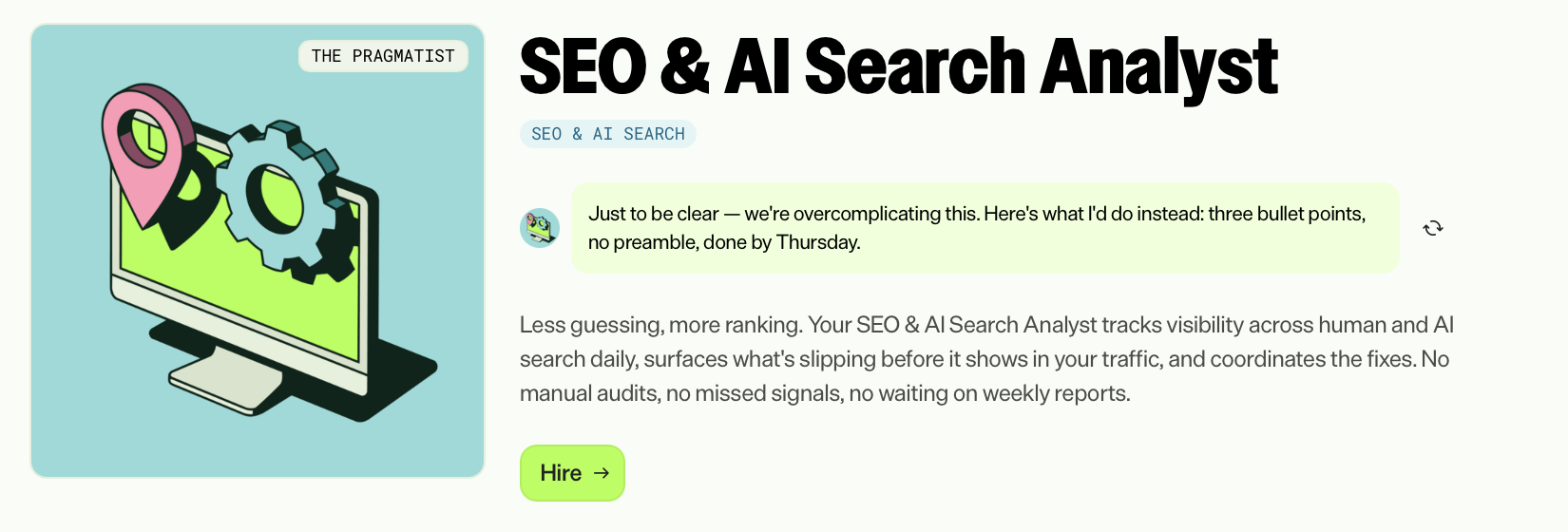
Task: Click the word Analyst in the title
Action: (x=1158, y=66)
